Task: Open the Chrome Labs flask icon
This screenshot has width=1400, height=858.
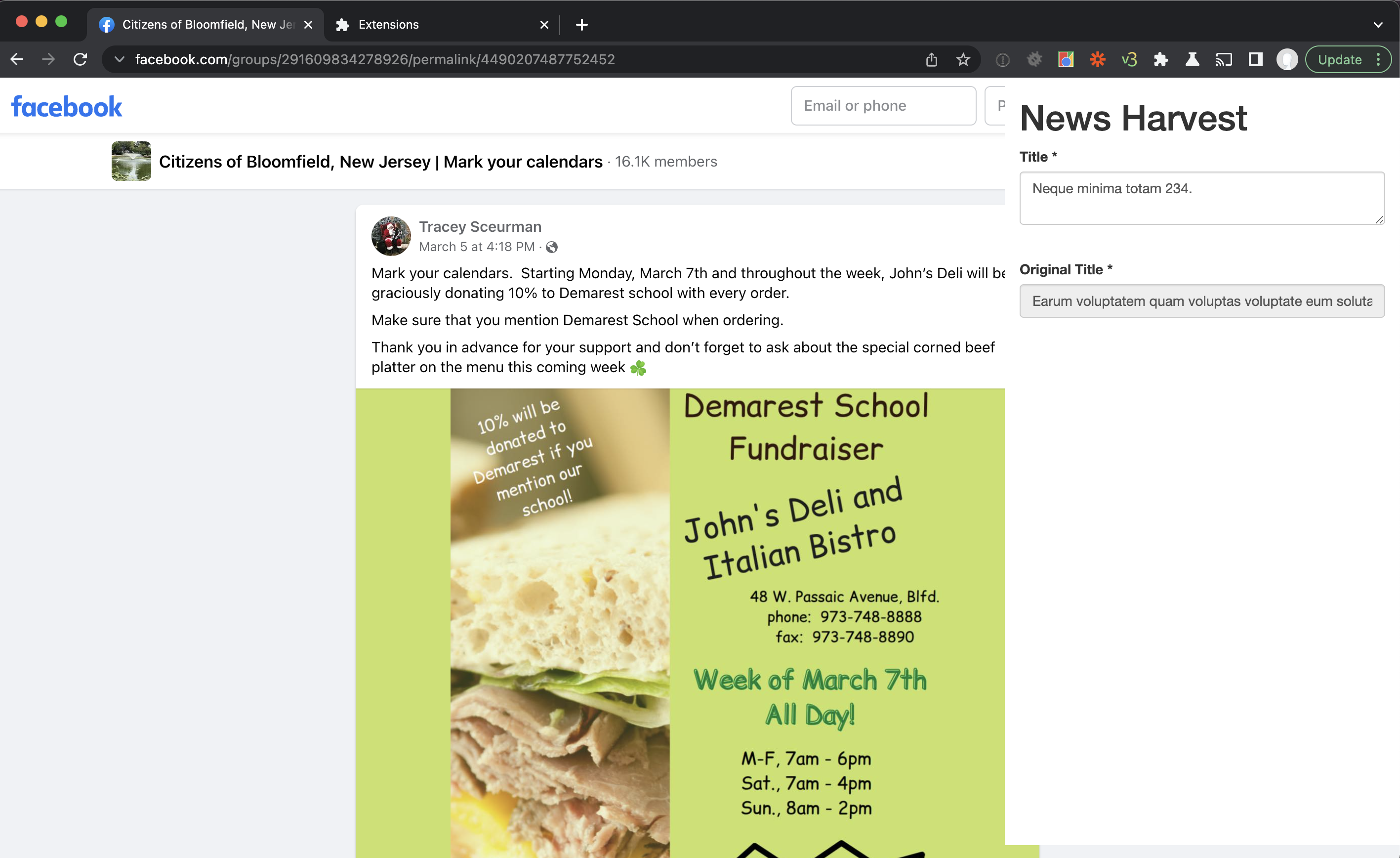Action: click(1192, 60)
